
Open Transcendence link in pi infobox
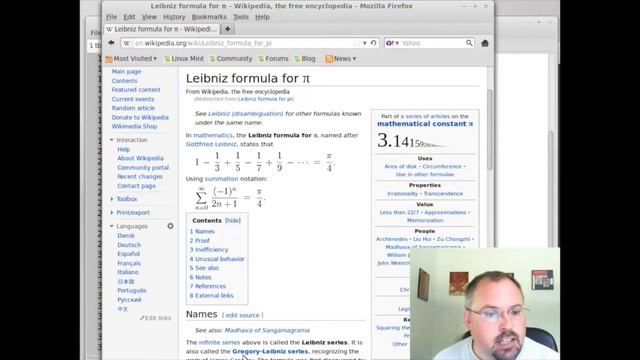tap(443, 193)
